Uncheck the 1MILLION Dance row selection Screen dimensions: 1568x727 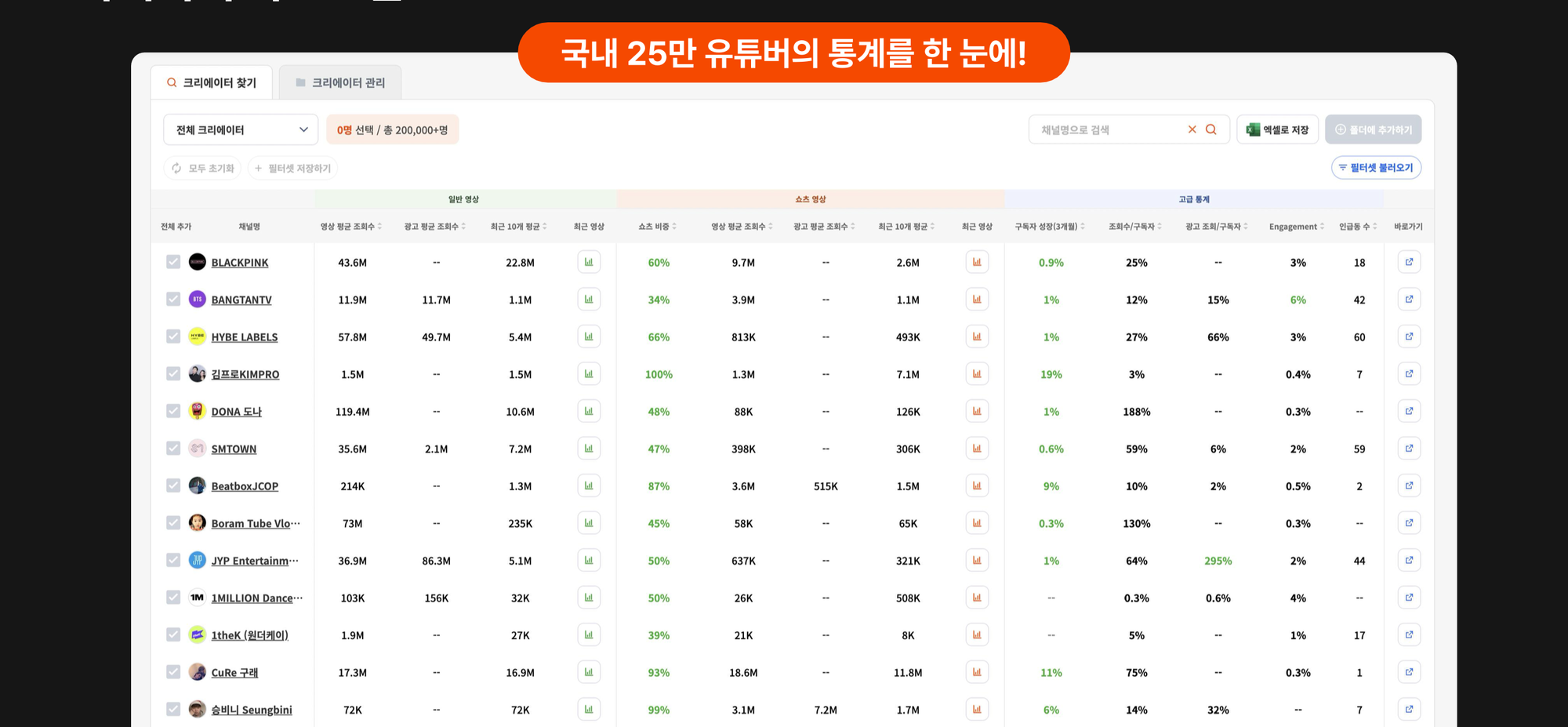[173, 597]
